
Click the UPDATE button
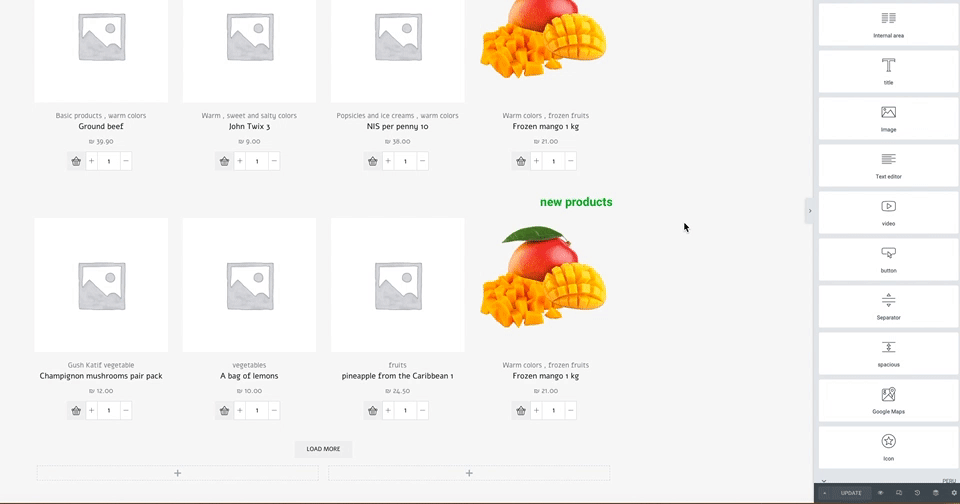pyautogui.click(x=851, y=493)
